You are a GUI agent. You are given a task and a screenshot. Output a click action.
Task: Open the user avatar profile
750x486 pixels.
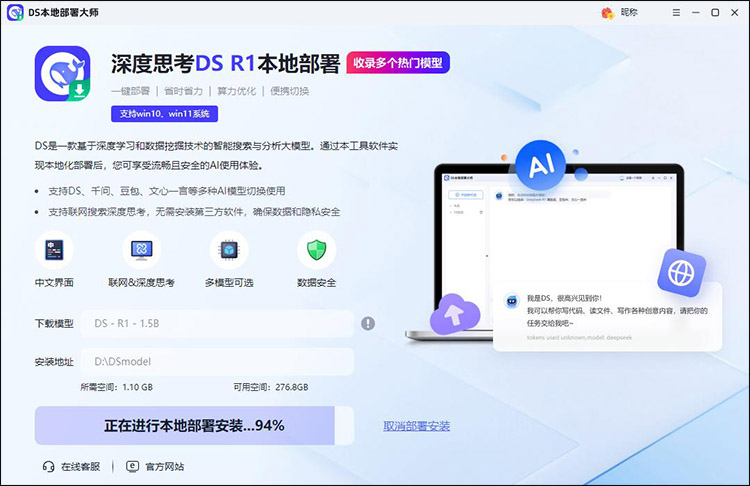click(607, 13)
